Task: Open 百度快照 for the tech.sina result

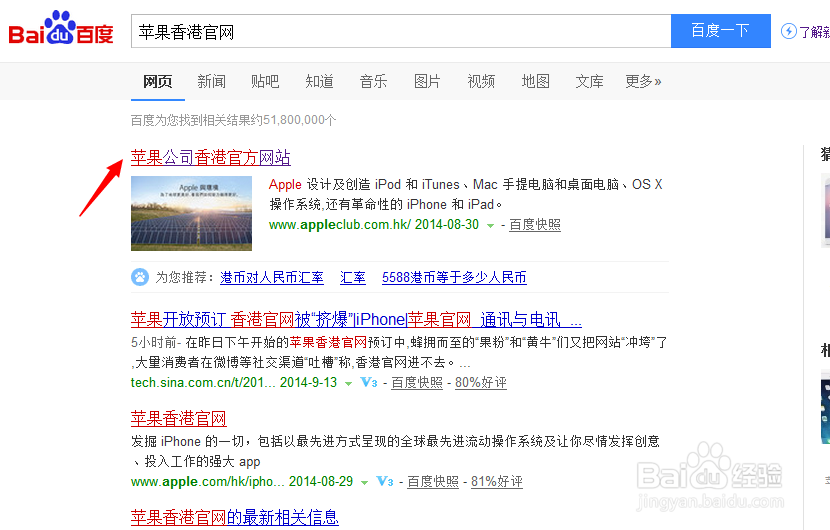Action: click(x=417, y=382)
